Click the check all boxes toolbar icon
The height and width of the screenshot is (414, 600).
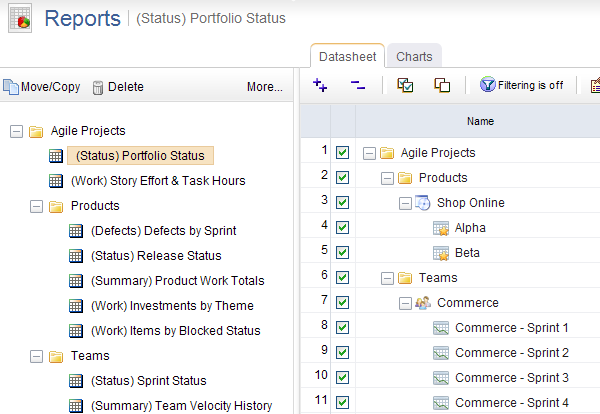point(405,86)
